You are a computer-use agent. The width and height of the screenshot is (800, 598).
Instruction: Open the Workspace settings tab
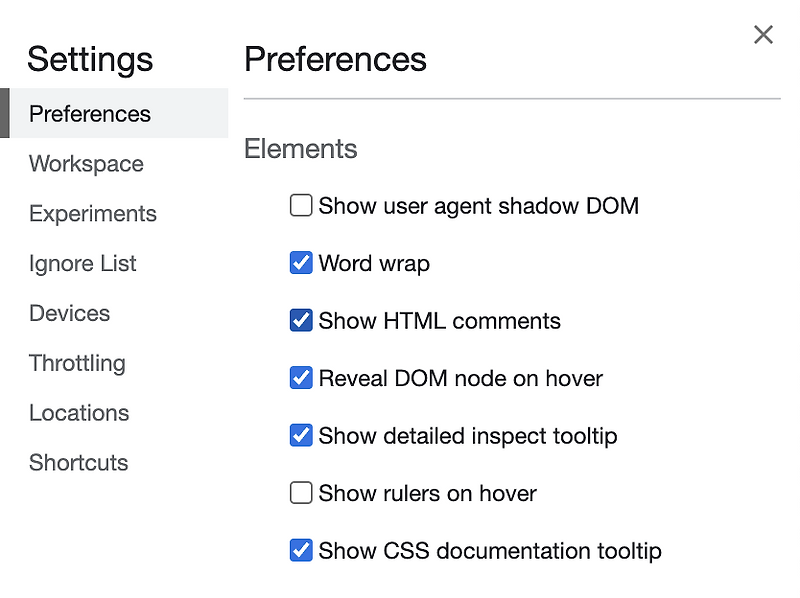coord(86,164)
